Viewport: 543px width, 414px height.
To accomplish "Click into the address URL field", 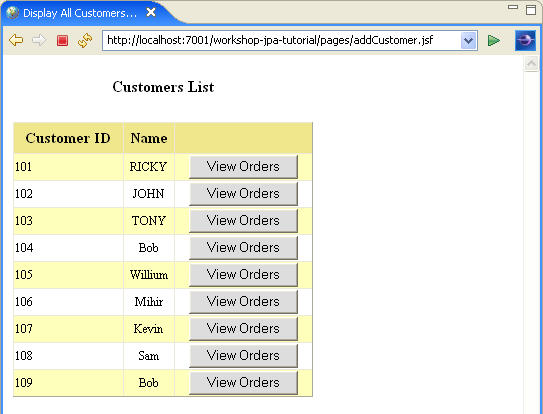I will coord(282,41).
